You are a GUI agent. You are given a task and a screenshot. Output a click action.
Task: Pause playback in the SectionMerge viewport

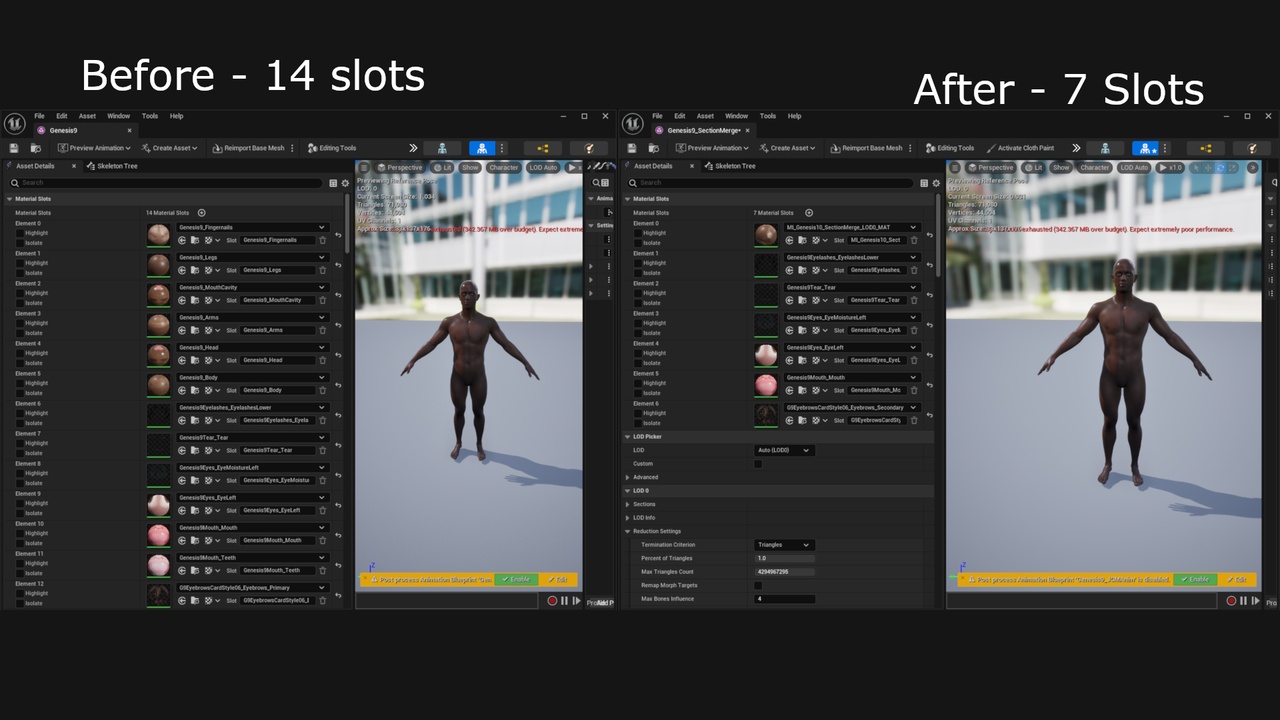(x=1243, y=601)
